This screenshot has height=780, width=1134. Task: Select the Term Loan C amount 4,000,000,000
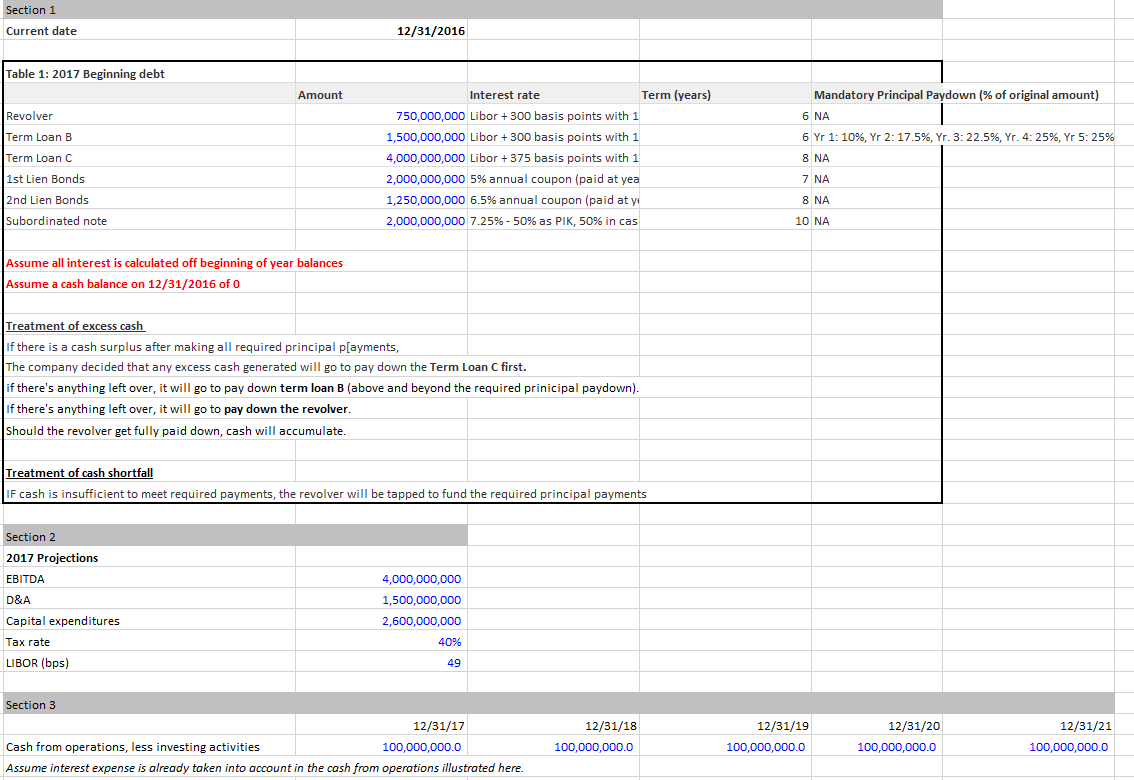coord(425,158)
